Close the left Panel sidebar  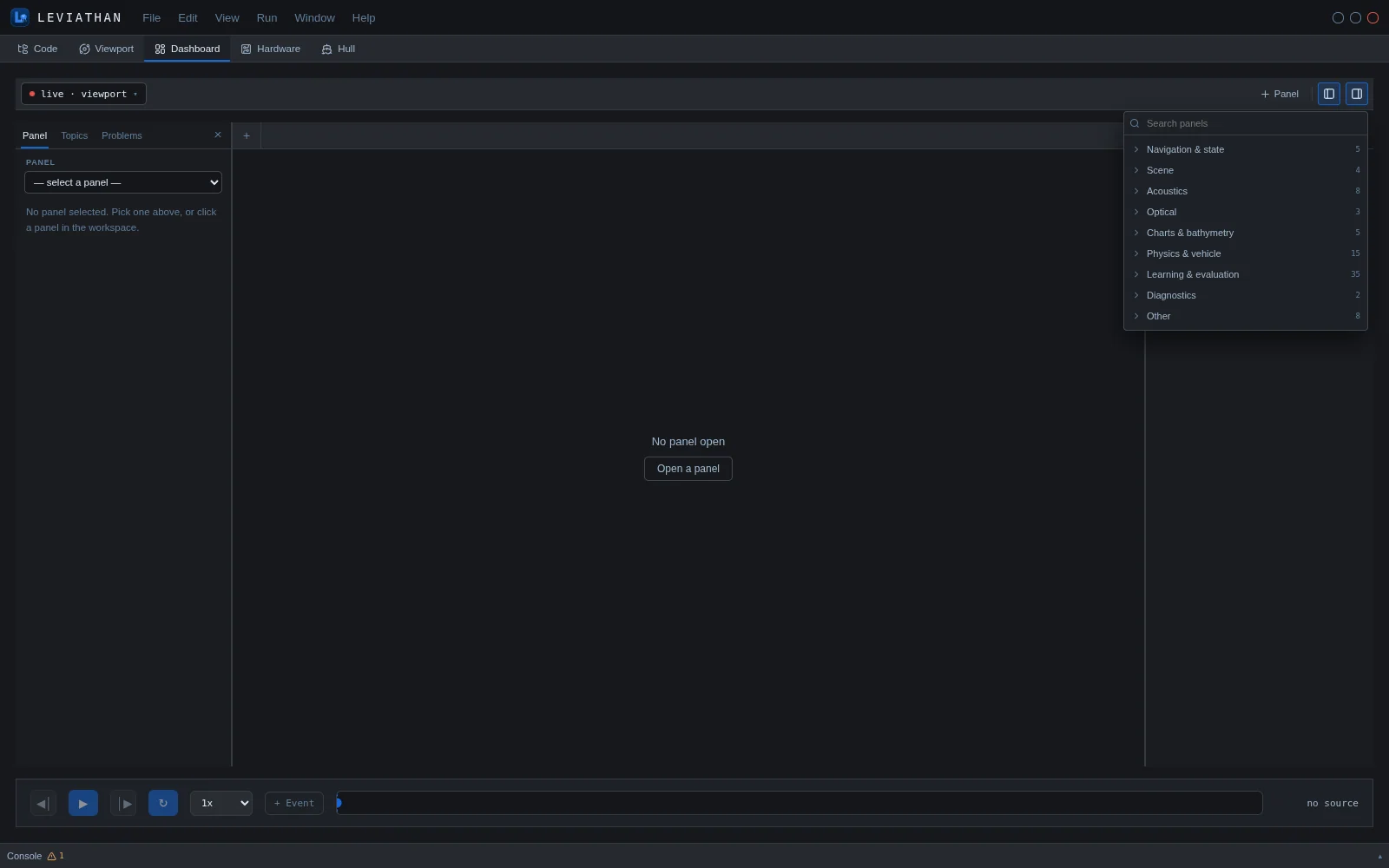tap(218, 135)
